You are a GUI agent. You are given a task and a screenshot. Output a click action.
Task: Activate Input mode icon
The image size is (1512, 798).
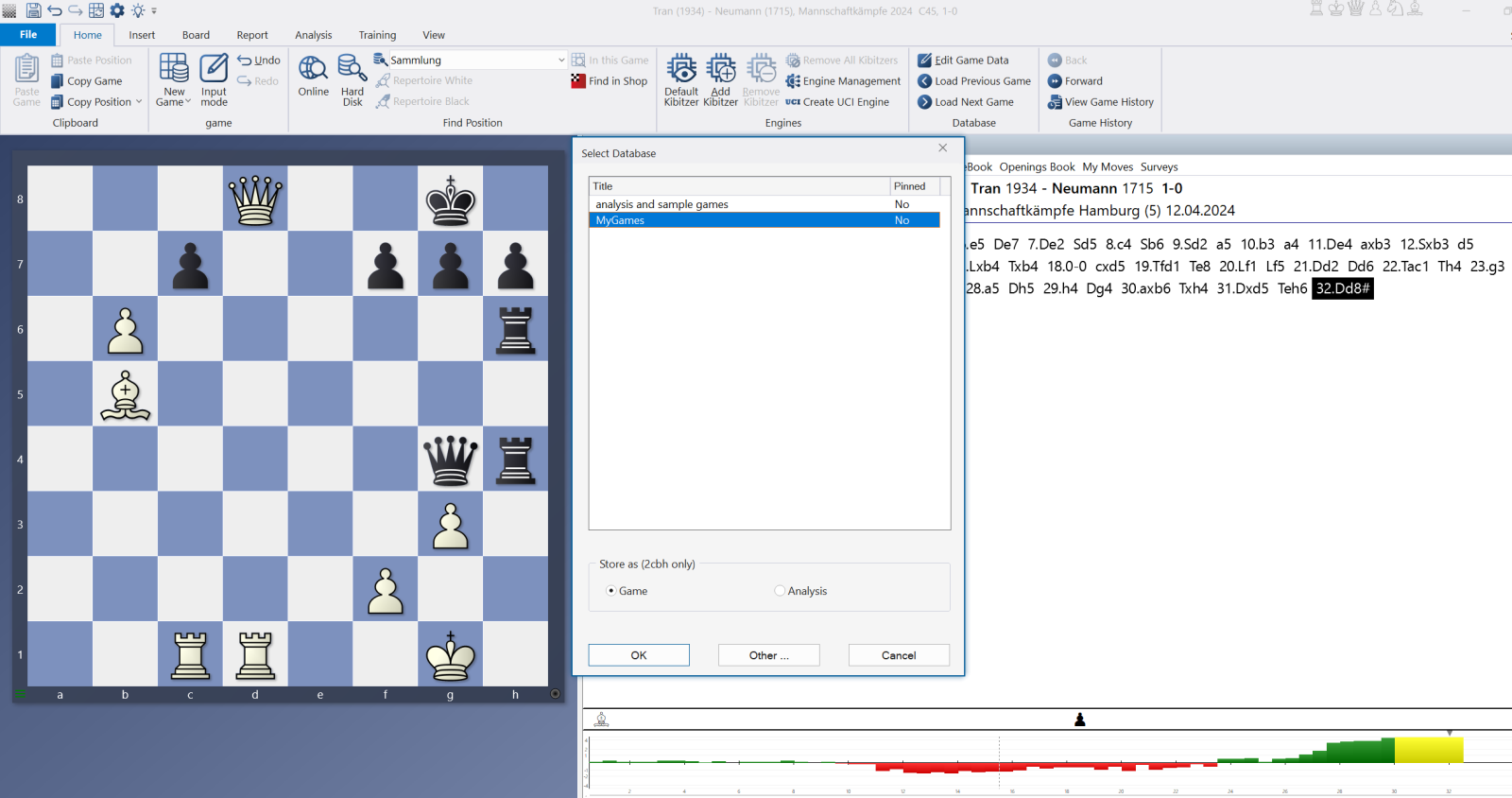(214, 70)
